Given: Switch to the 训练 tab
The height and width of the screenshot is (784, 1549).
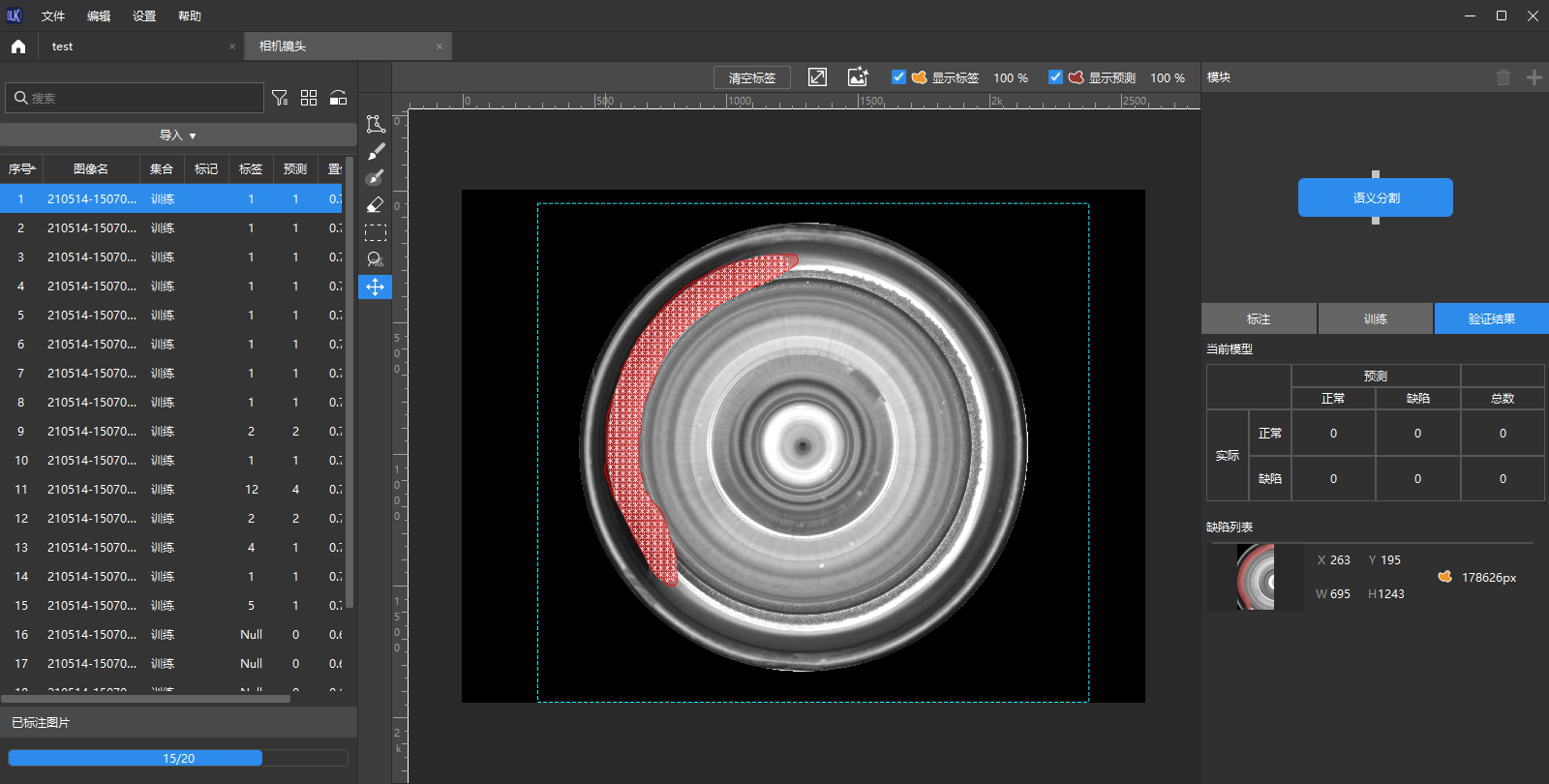Looking at the screenshot, I should coord(1376,318).
